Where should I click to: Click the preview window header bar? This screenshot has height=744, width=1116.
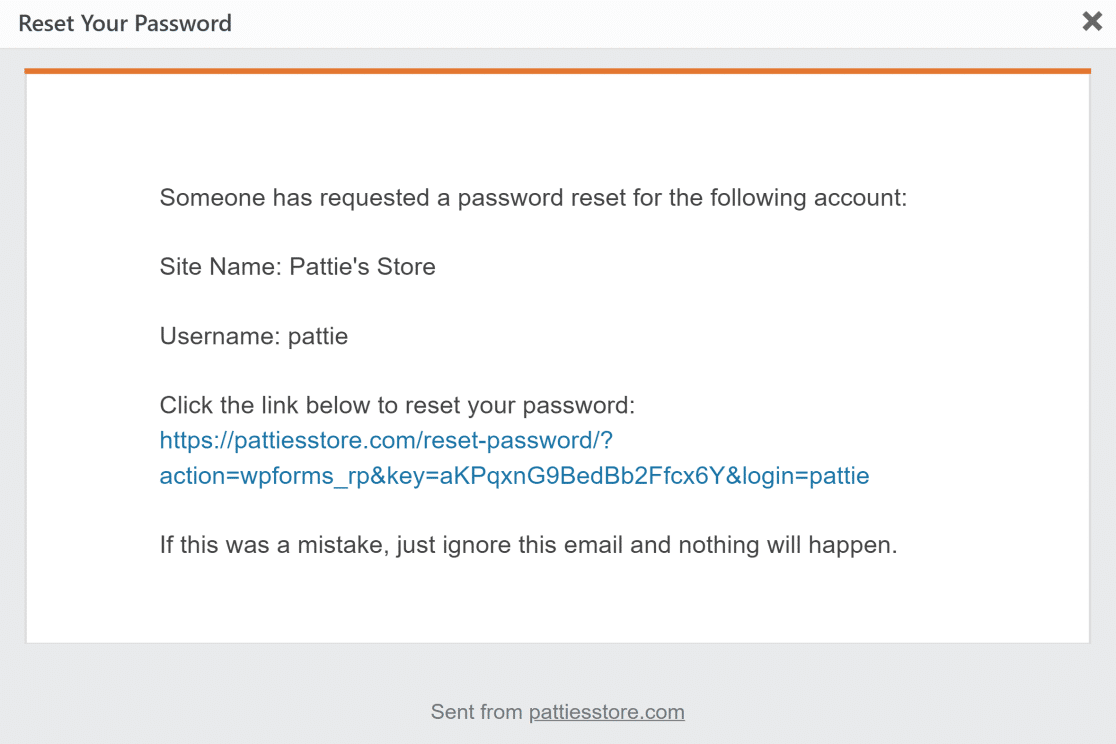[x=600, y=23]
